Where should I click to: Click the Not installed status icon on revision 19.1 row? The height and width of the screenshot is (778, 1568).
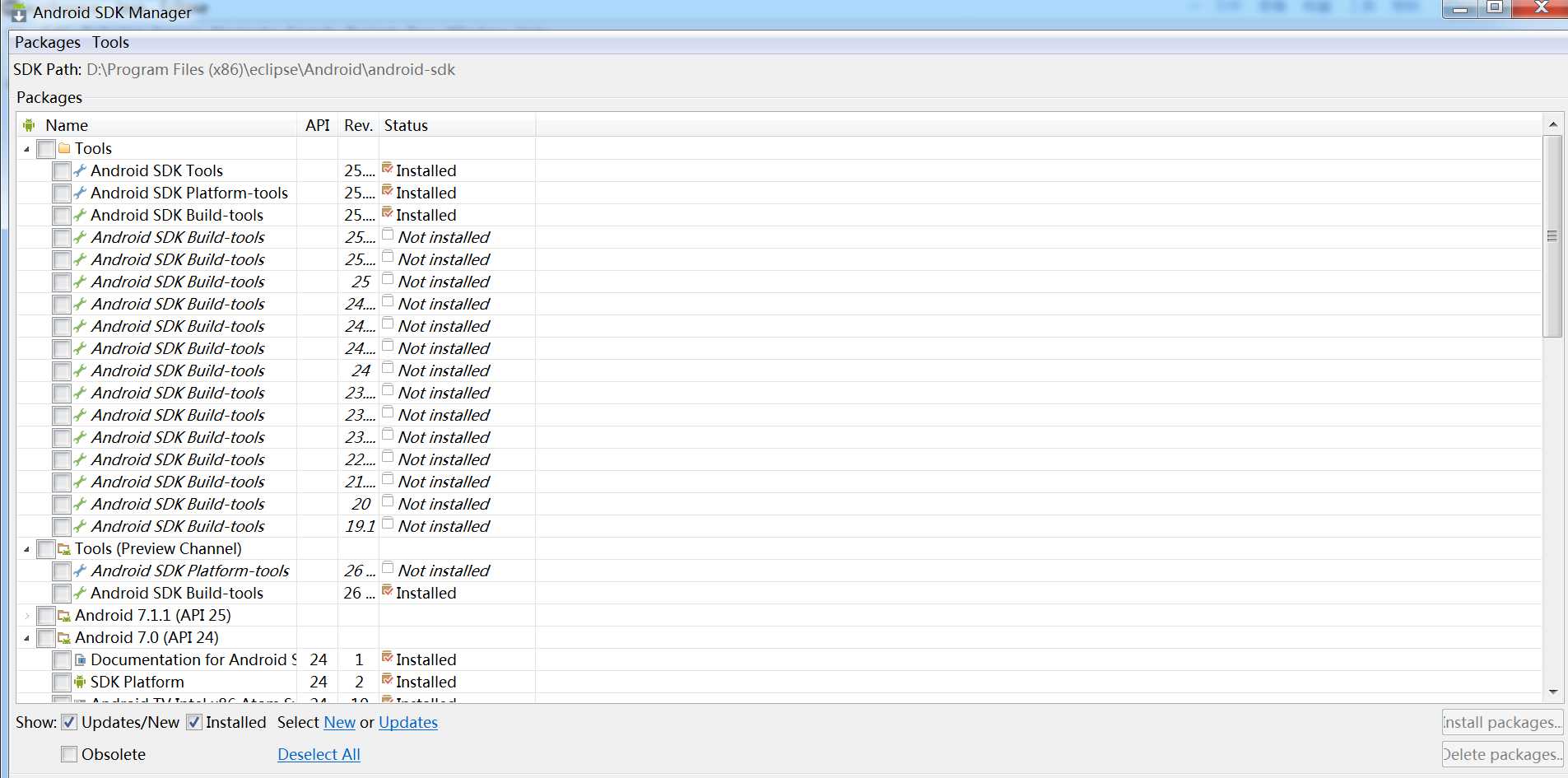[x=388, y=524]
